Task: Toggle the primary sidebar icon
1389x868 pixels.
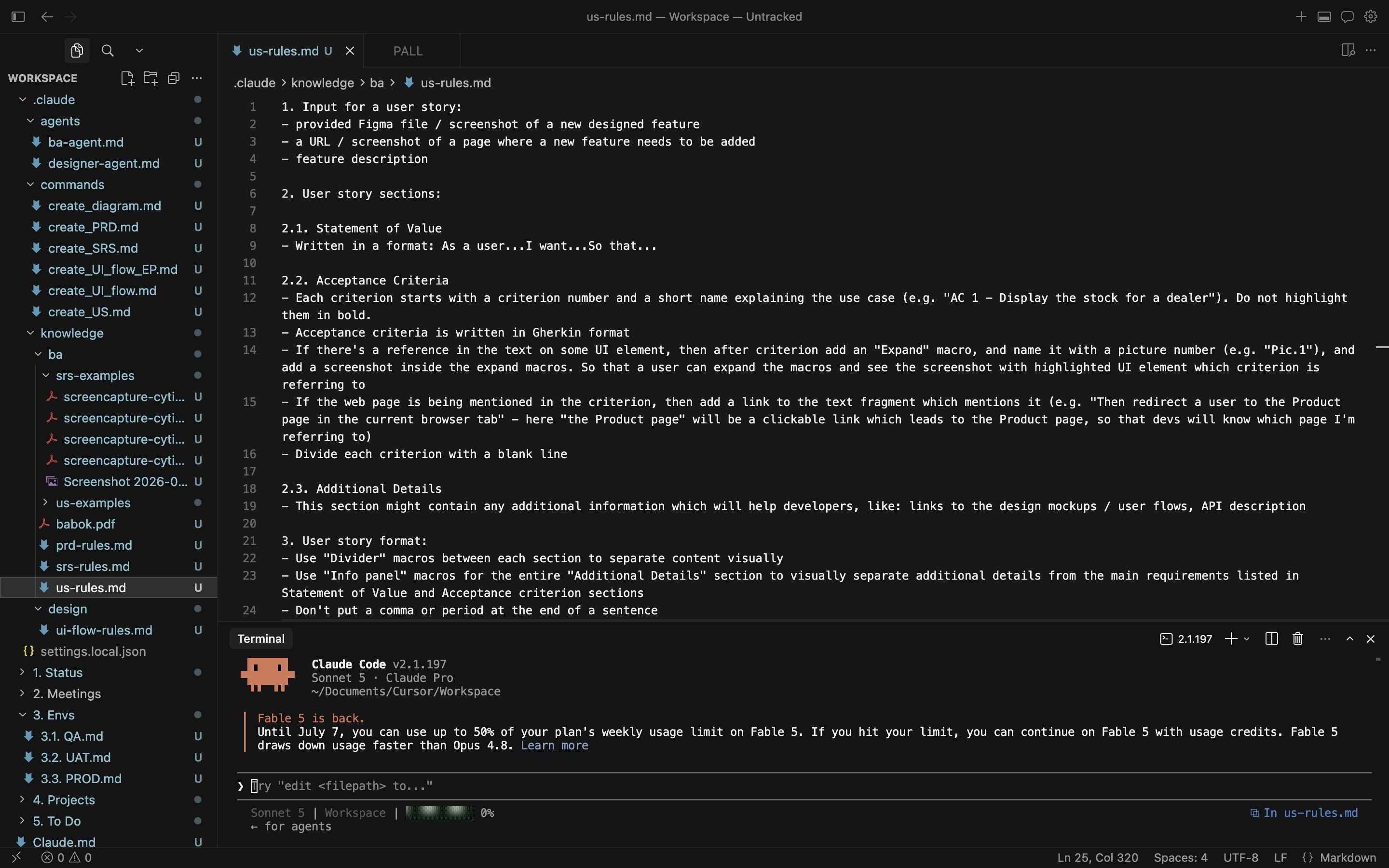Action: 18,17
